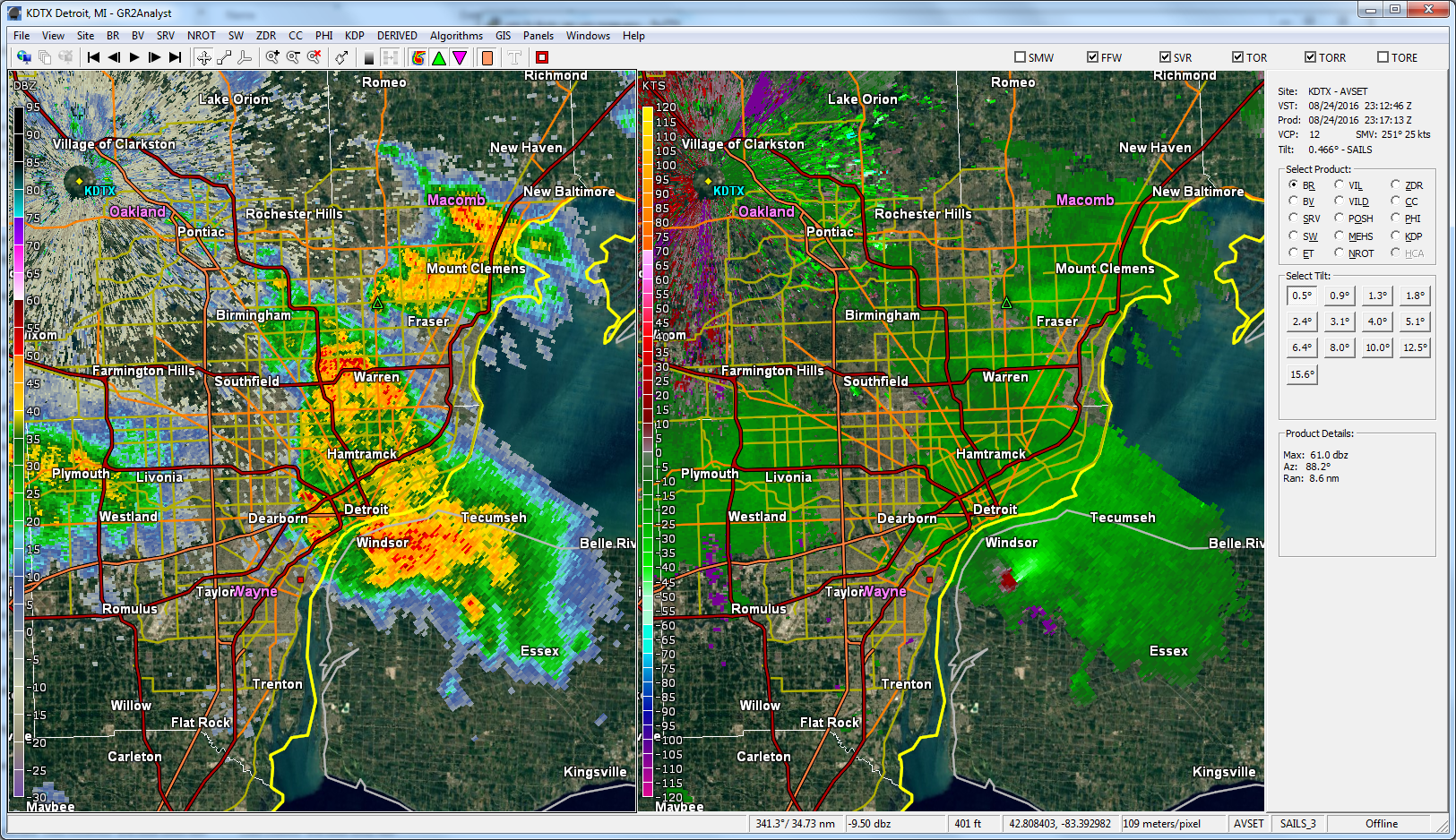Step back one frame

click(x=114, y=57)
